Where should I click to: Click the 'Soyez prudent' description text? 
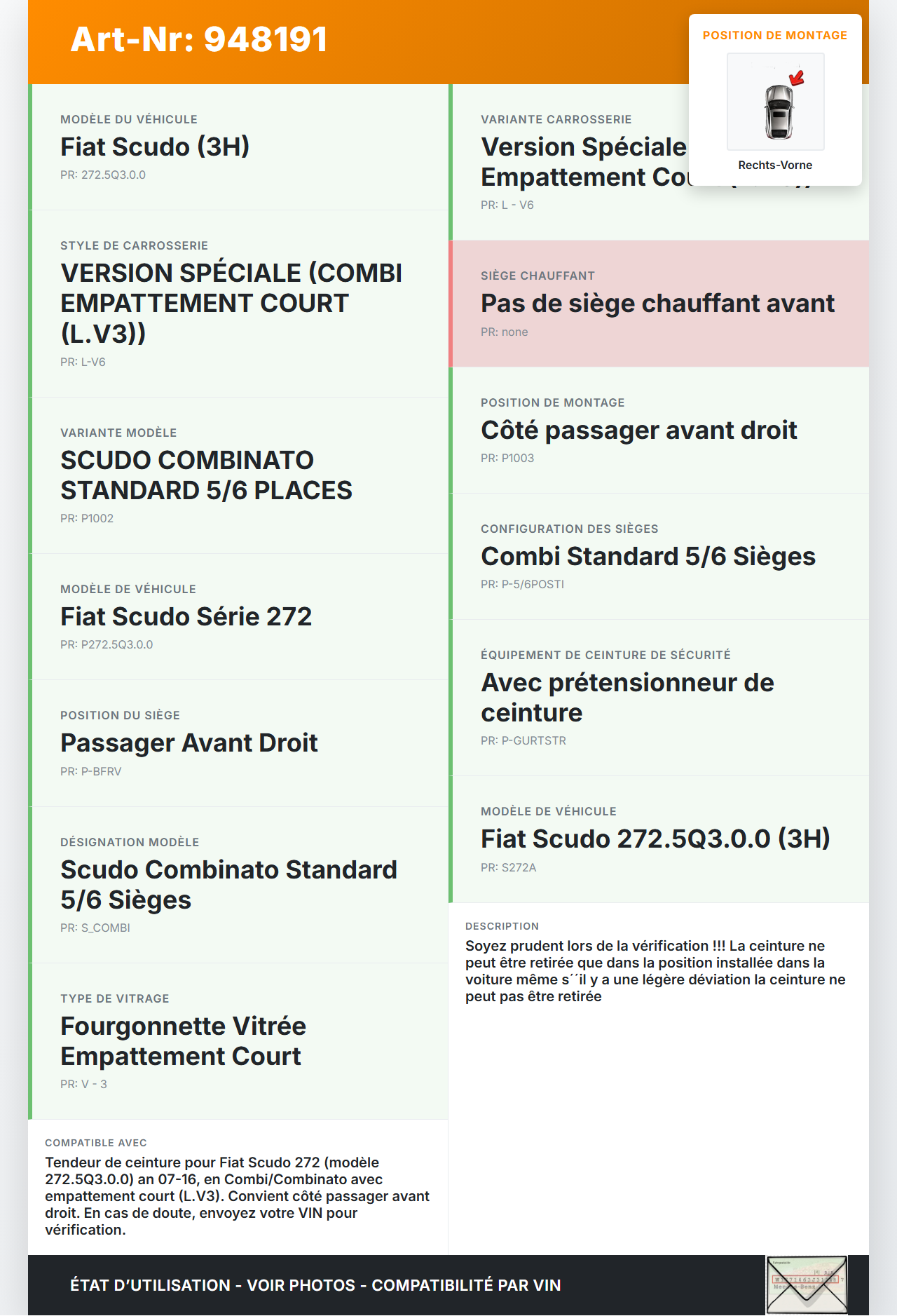(x=655, y=970)
